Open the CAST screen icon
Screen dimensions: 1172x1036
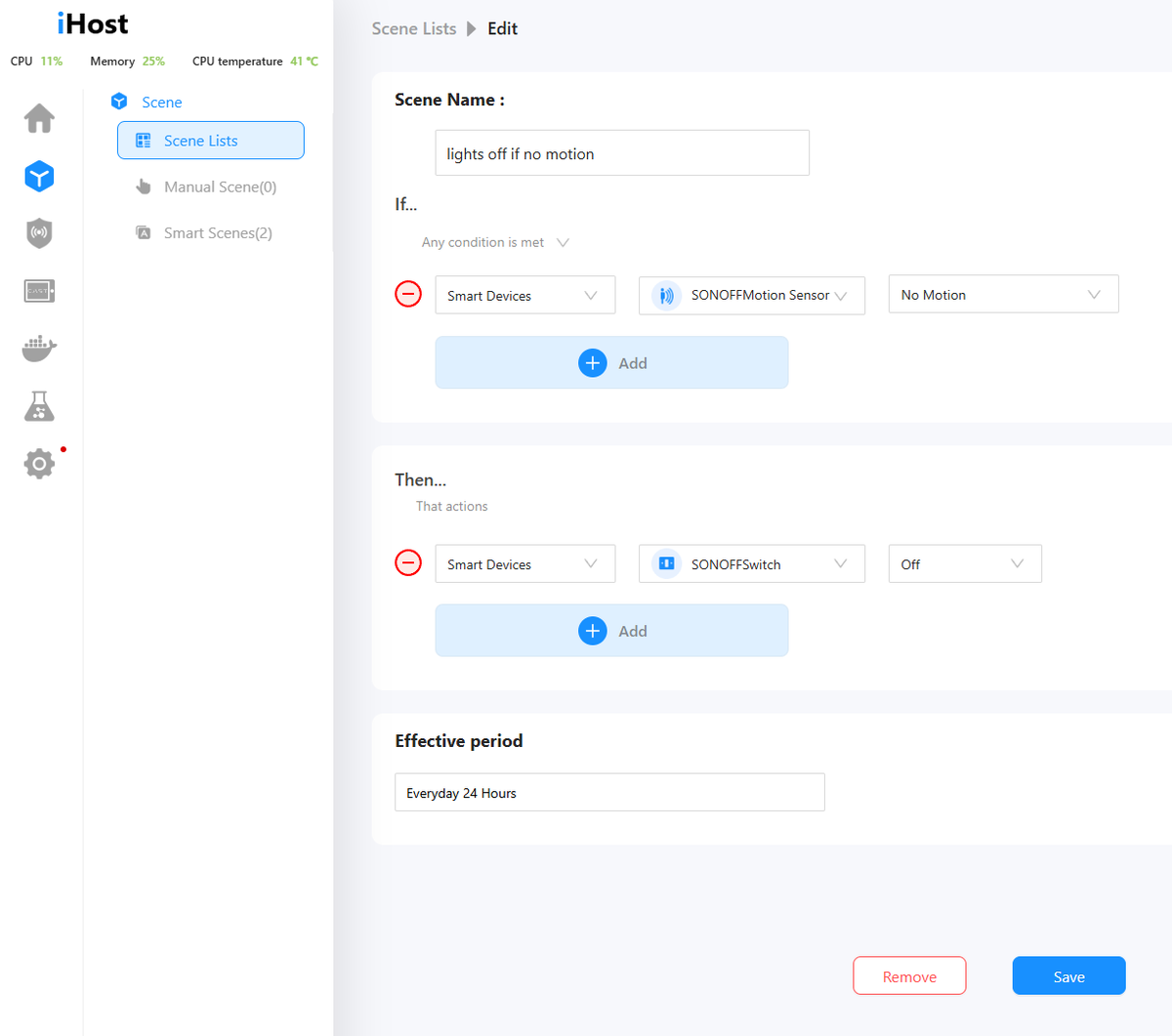tap(38, 290)
